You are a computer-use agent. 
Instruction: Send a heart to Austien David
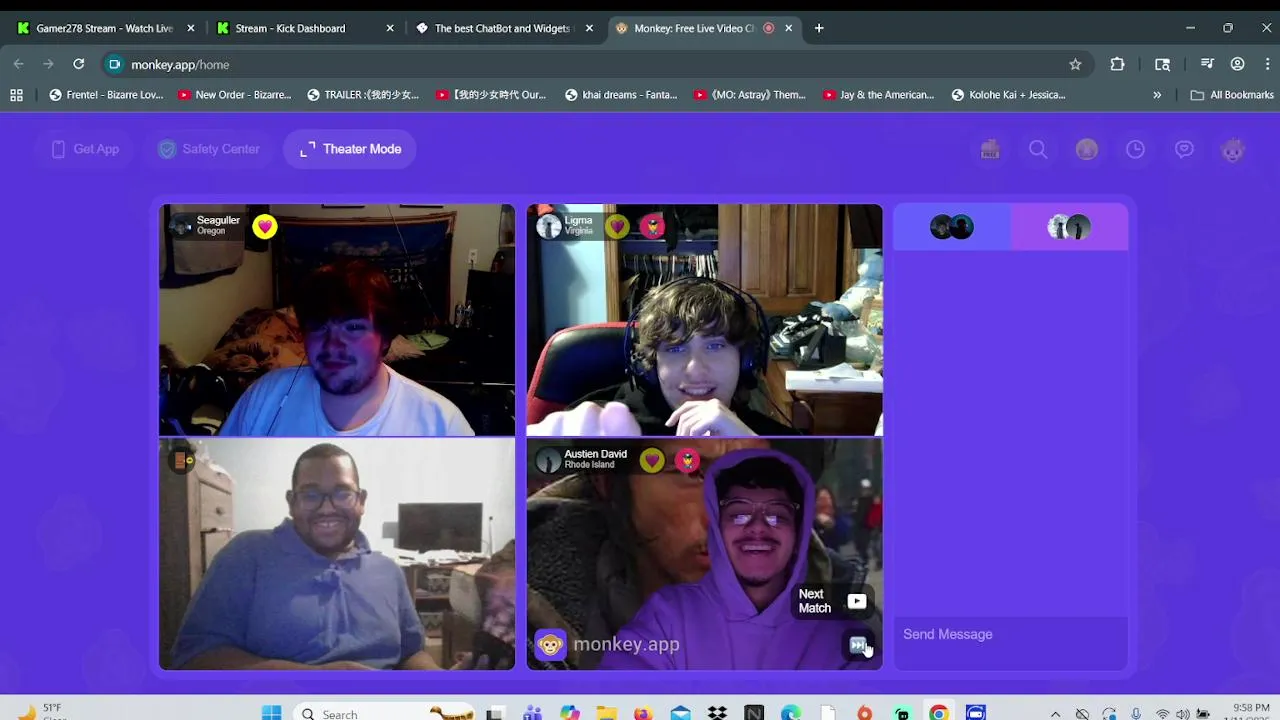[x=652, y=460]
